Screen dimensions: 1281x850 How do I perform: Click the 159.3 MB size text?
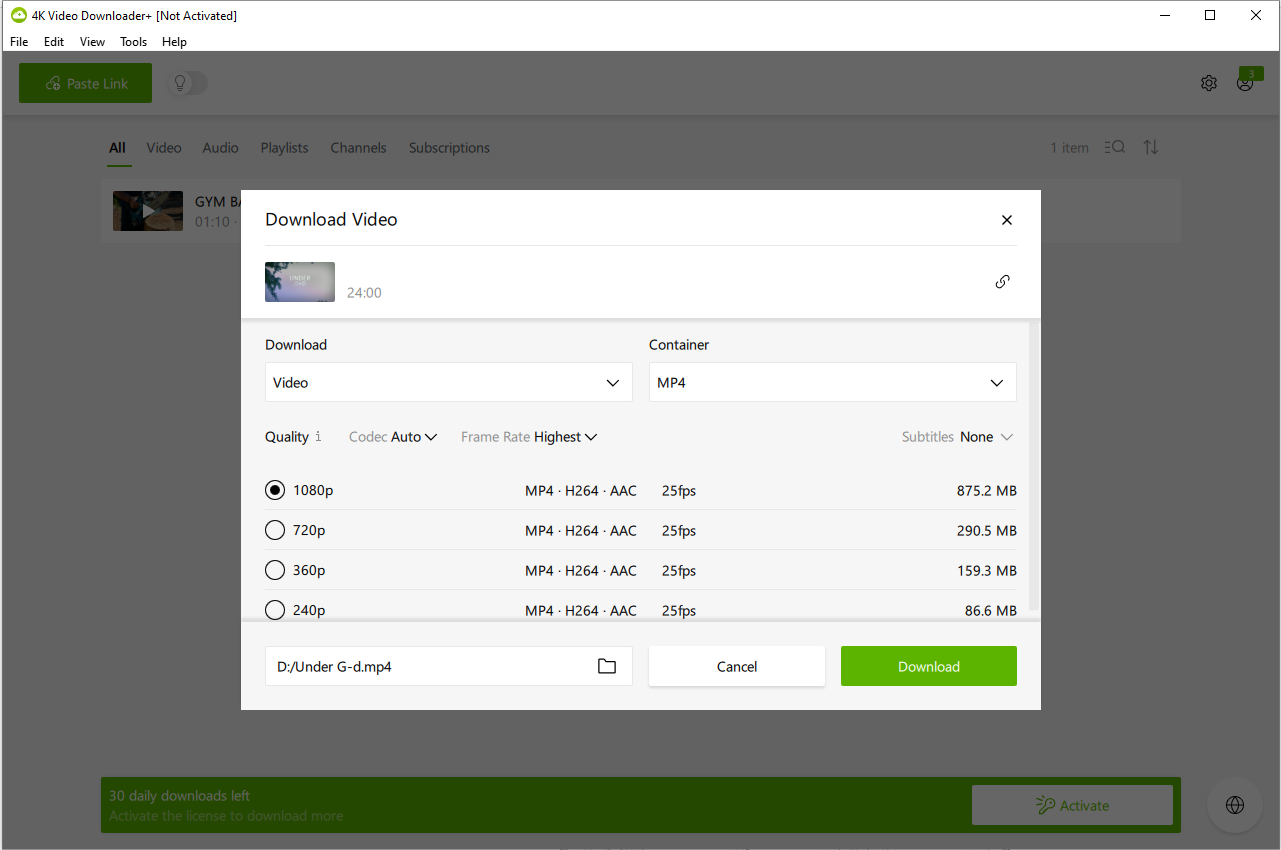[986, 571]
